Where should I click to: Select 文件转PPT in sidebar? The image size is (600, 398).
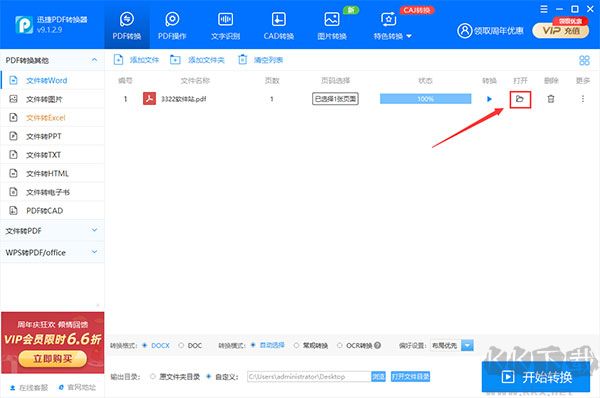(52, 136)
